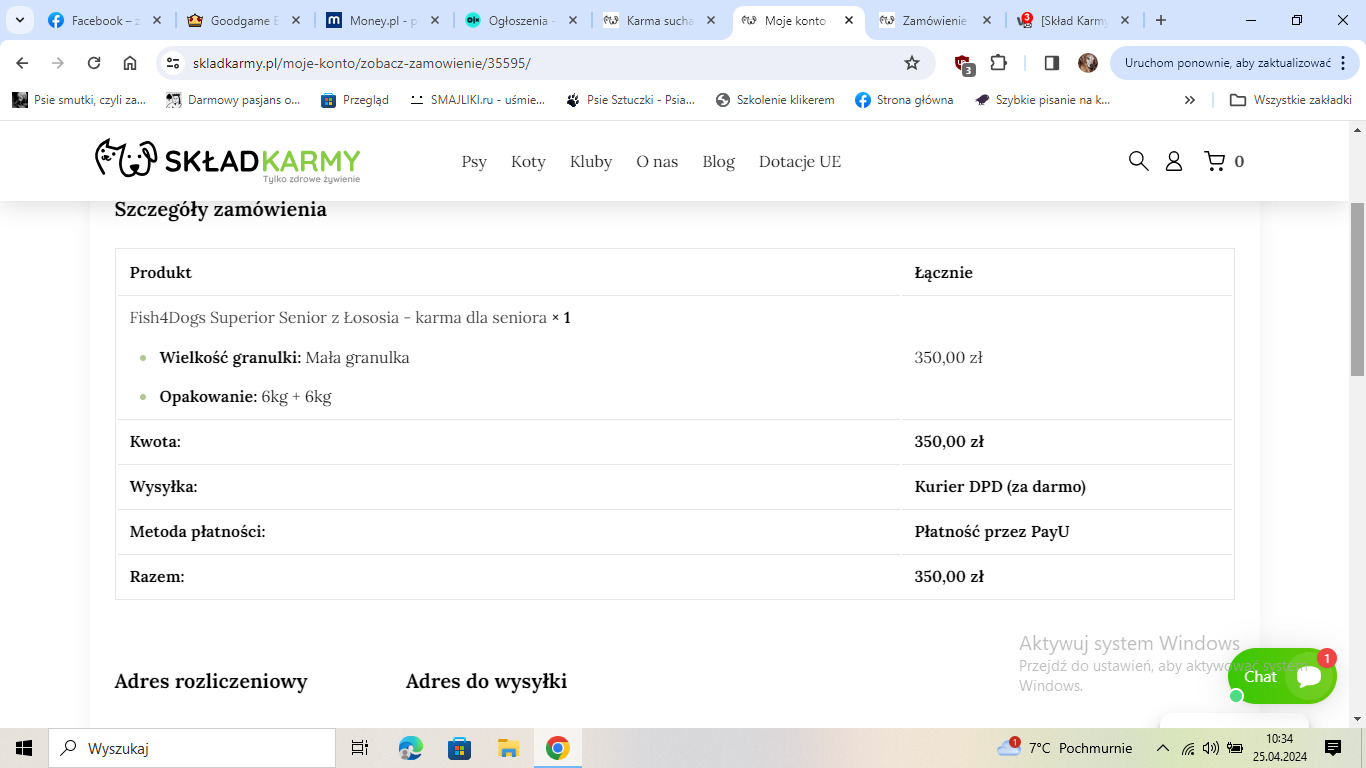Open the user account icon
The height and width of the screenshot is (768, 1366).
tap(1174, 161)
